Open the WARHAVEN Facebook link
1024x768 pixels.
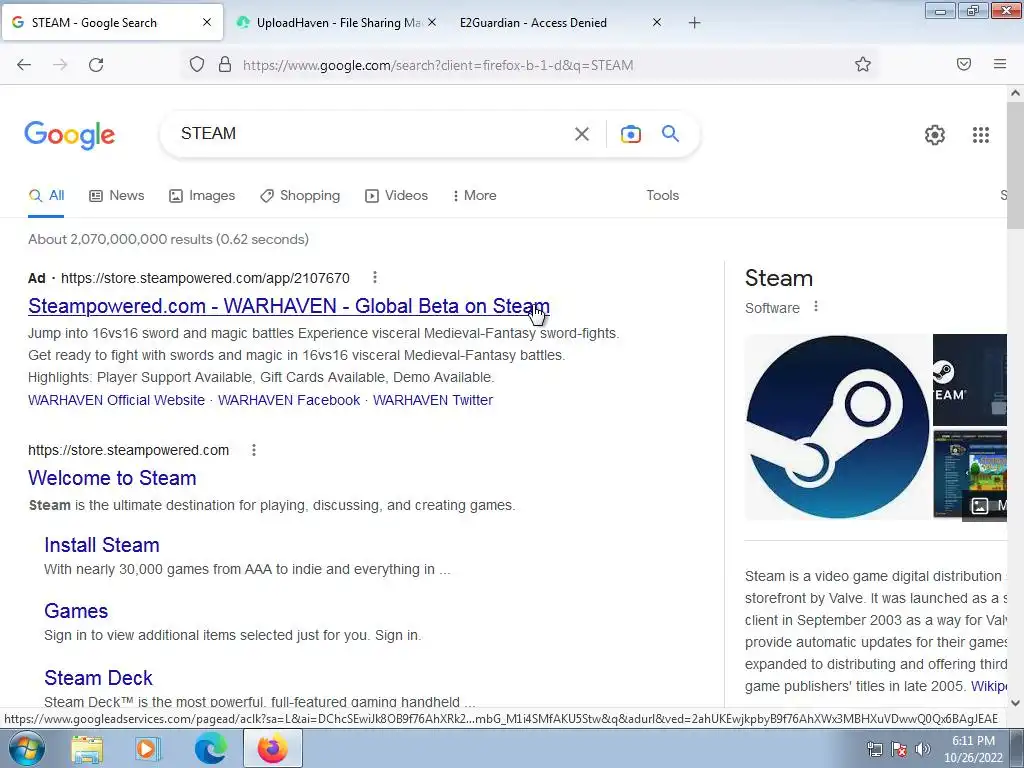click(289, 400)
